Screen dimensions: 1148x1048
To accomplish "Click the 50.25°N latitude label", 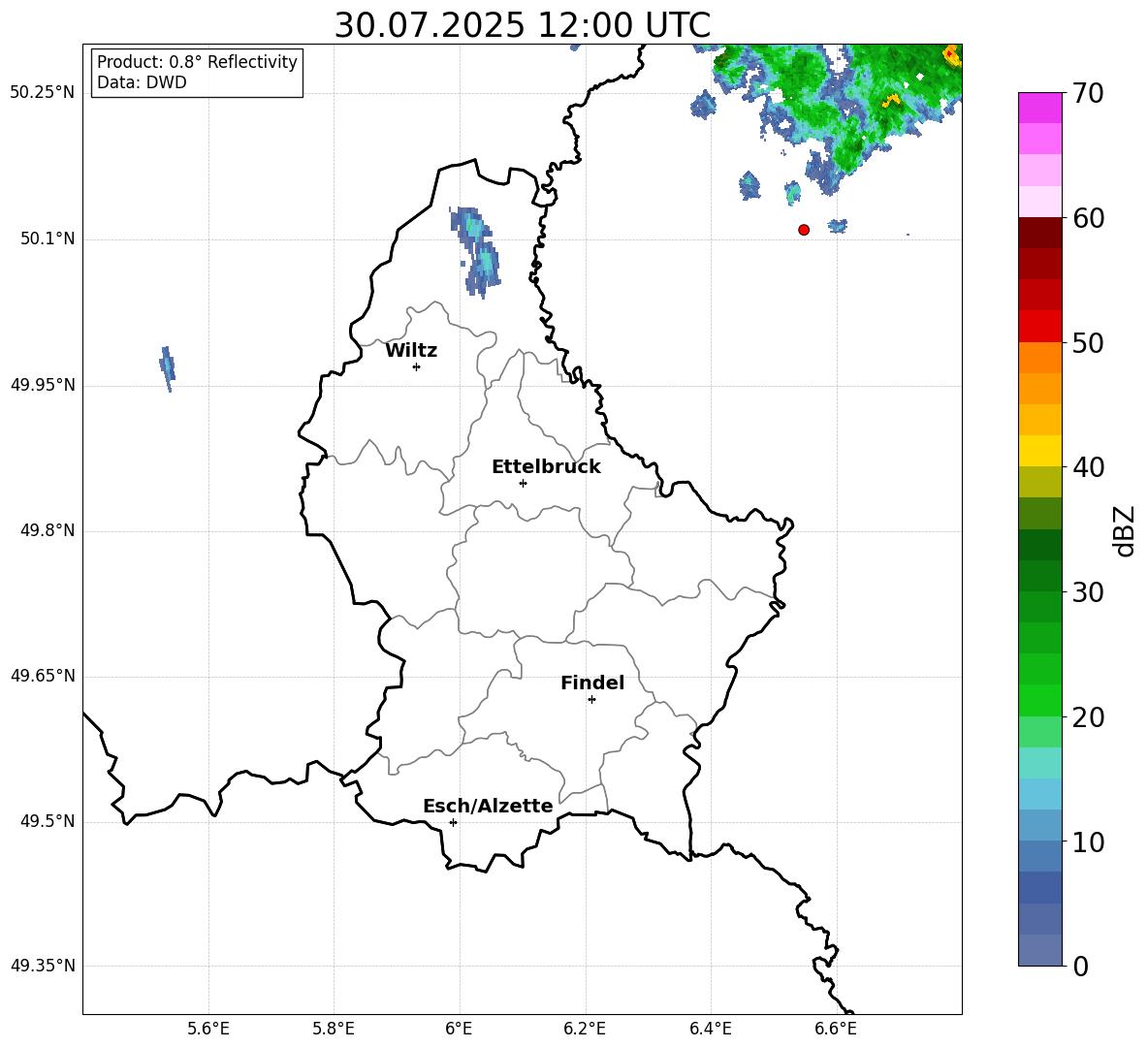I will pos(42,93).
